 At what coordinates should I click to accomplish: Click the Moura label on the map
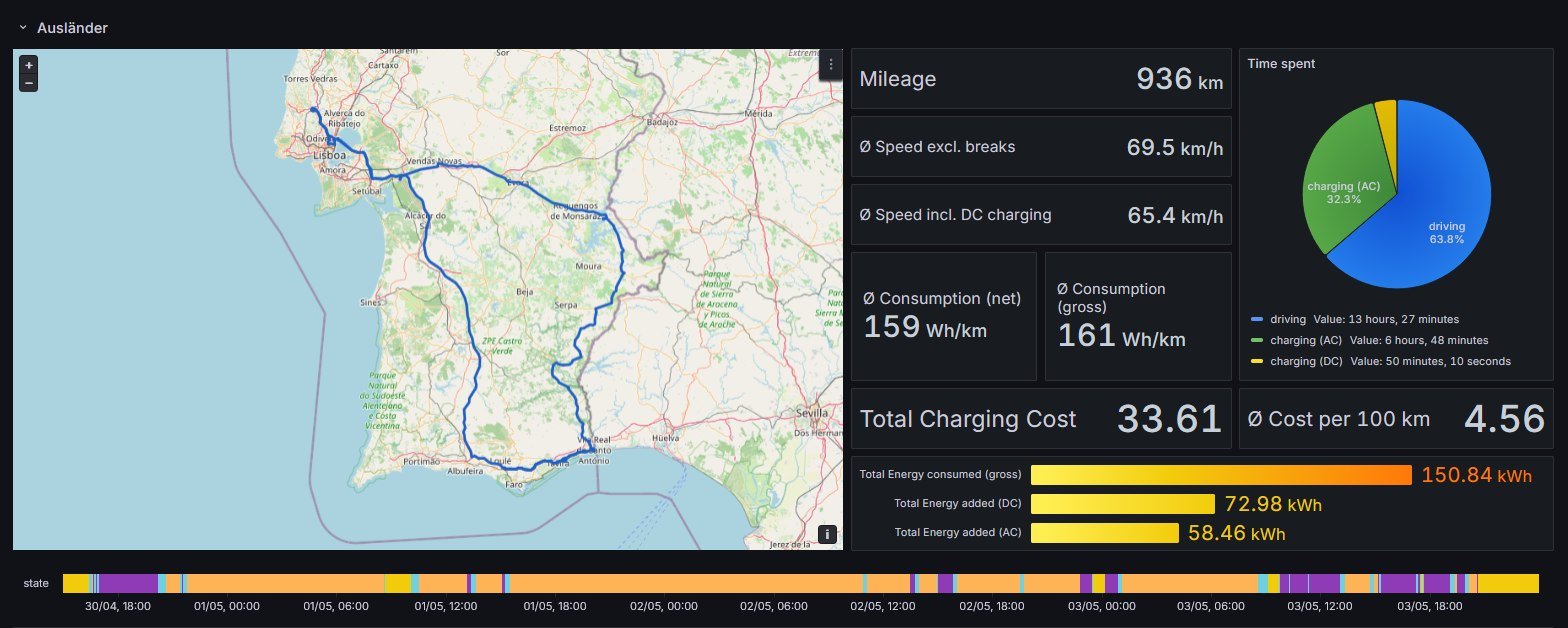coord(589,267)
